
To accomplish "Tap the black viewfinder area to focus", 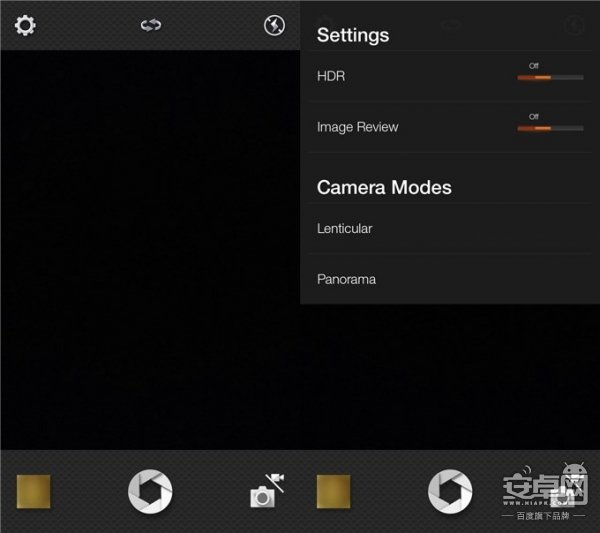I will tap(150, 250).
